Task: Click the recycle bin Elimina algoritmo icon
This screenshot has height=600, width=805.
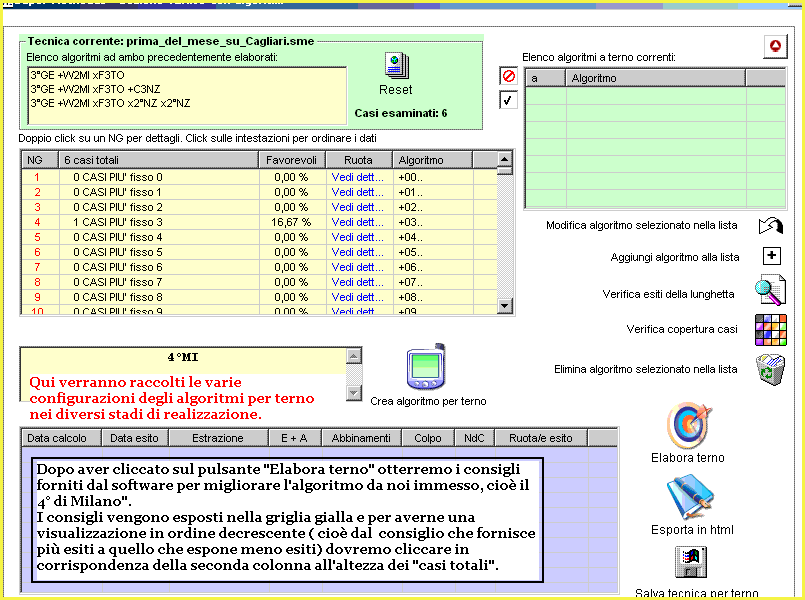Action: point(771,370)
